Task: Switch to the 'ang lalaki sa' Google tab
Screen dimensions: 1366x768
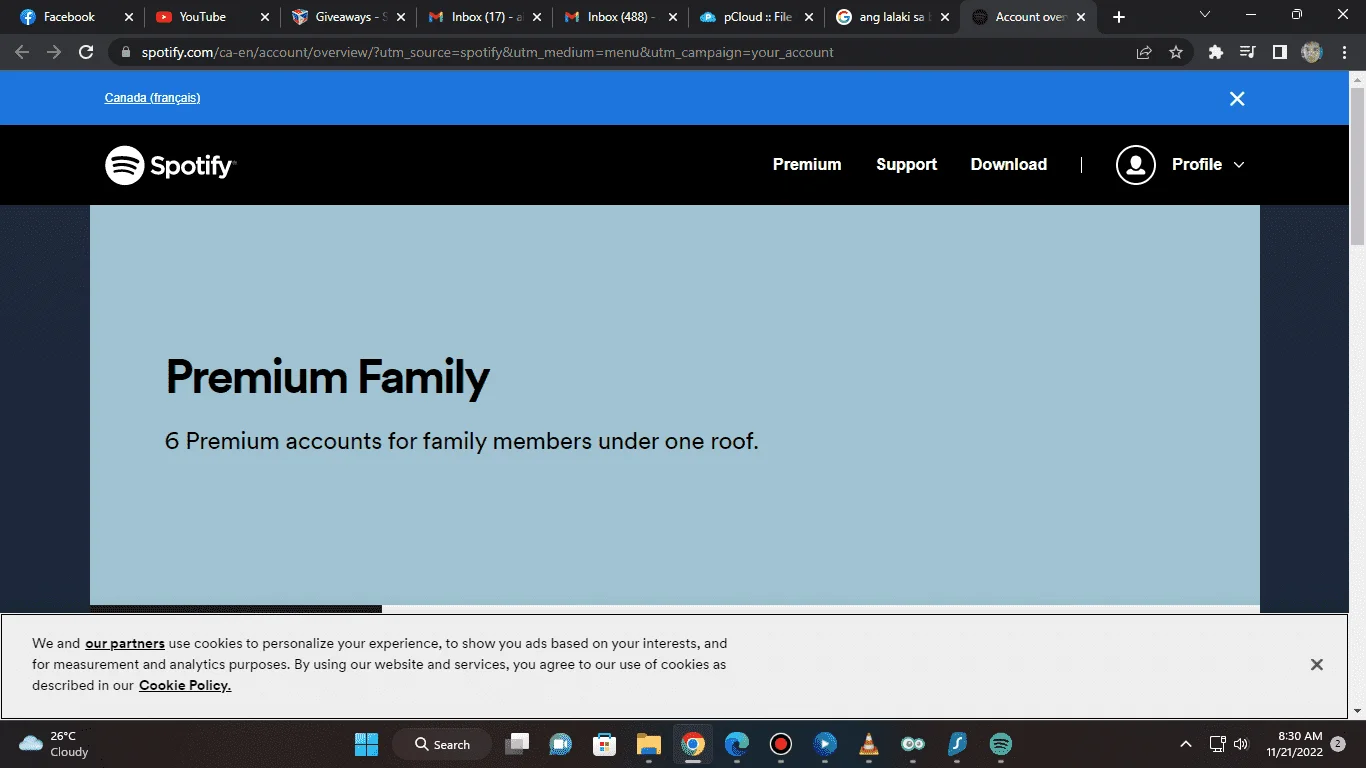Action: [x=890, y=17]
